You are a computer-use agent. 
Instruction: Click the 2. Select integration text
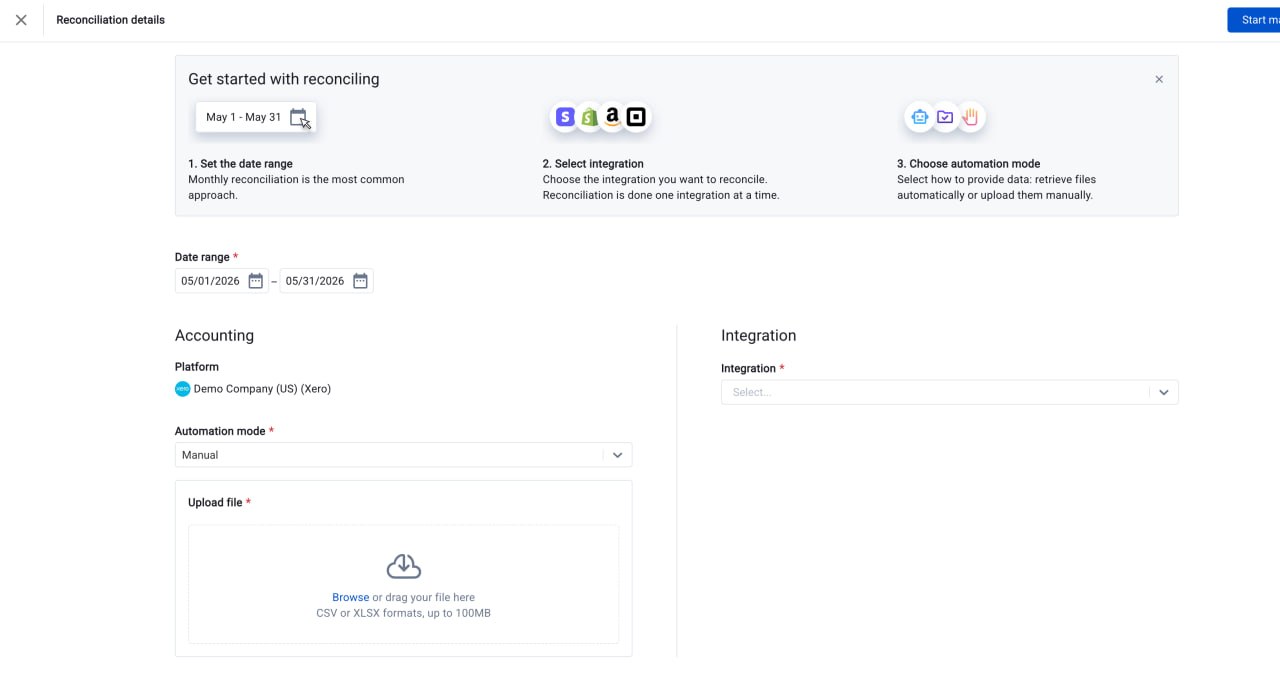[593, 164]
